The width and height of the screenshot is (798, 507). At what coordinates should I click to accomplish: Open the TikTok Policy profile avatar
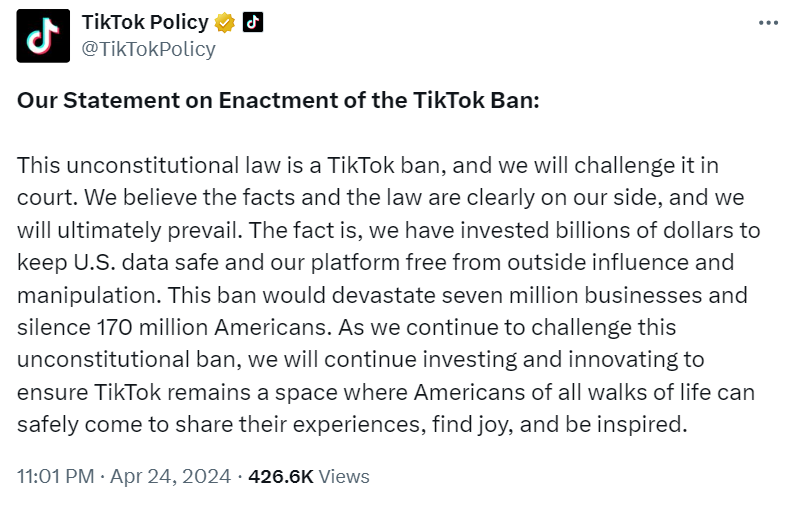coord(42,35)
